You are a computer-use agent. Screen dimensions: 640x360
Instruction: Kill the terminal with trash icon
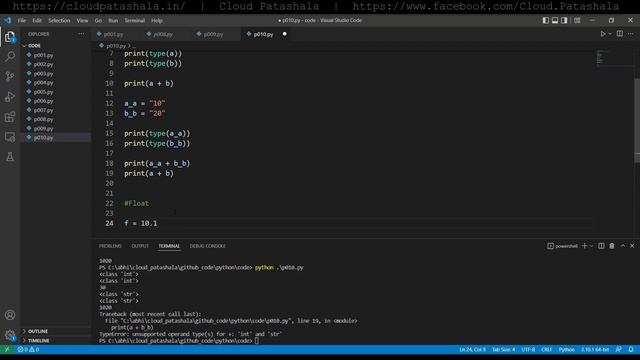(612, 246)
